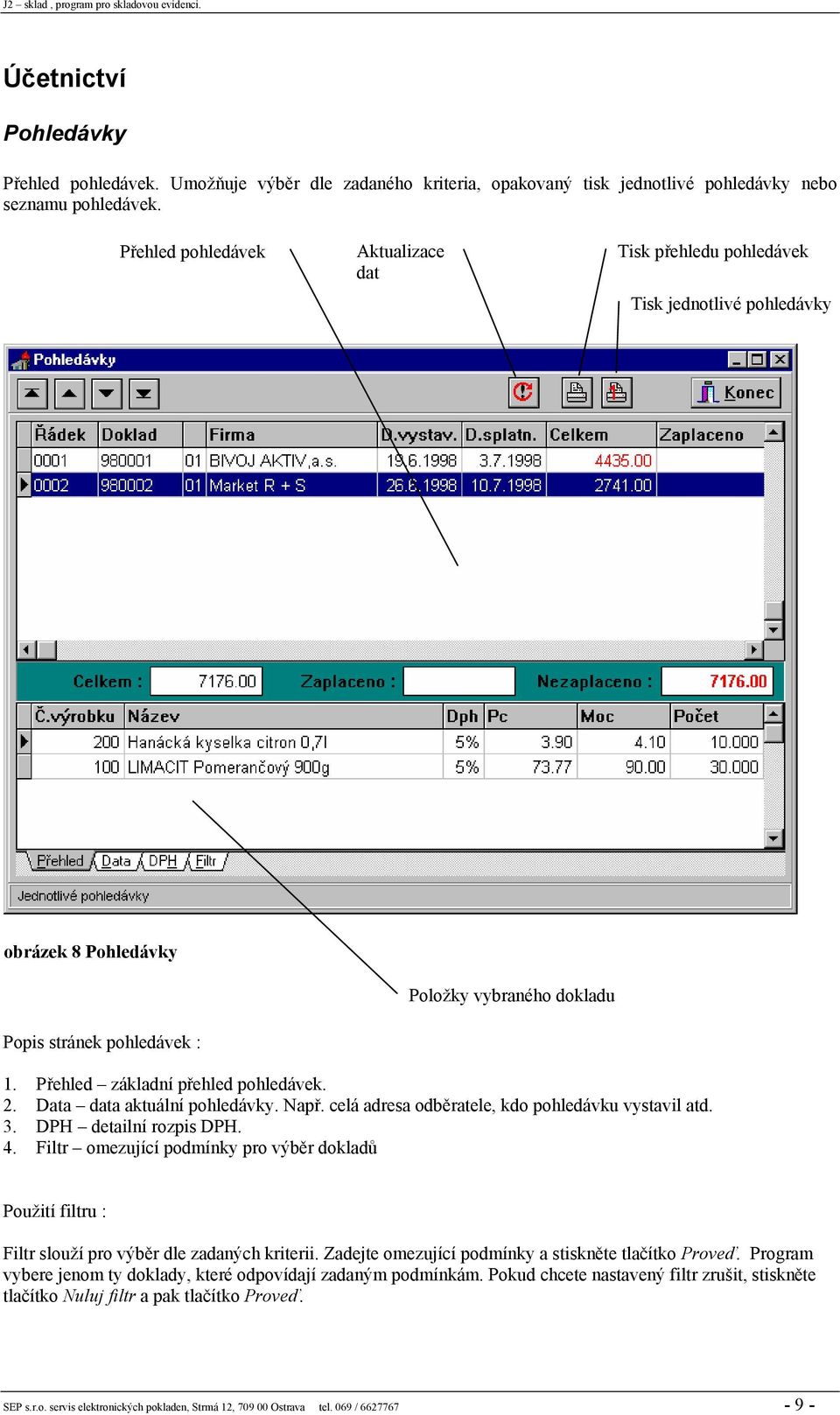Click the D.vystav. column header
The height and width of the screenshot is (1415, 840).
point(419,435)
